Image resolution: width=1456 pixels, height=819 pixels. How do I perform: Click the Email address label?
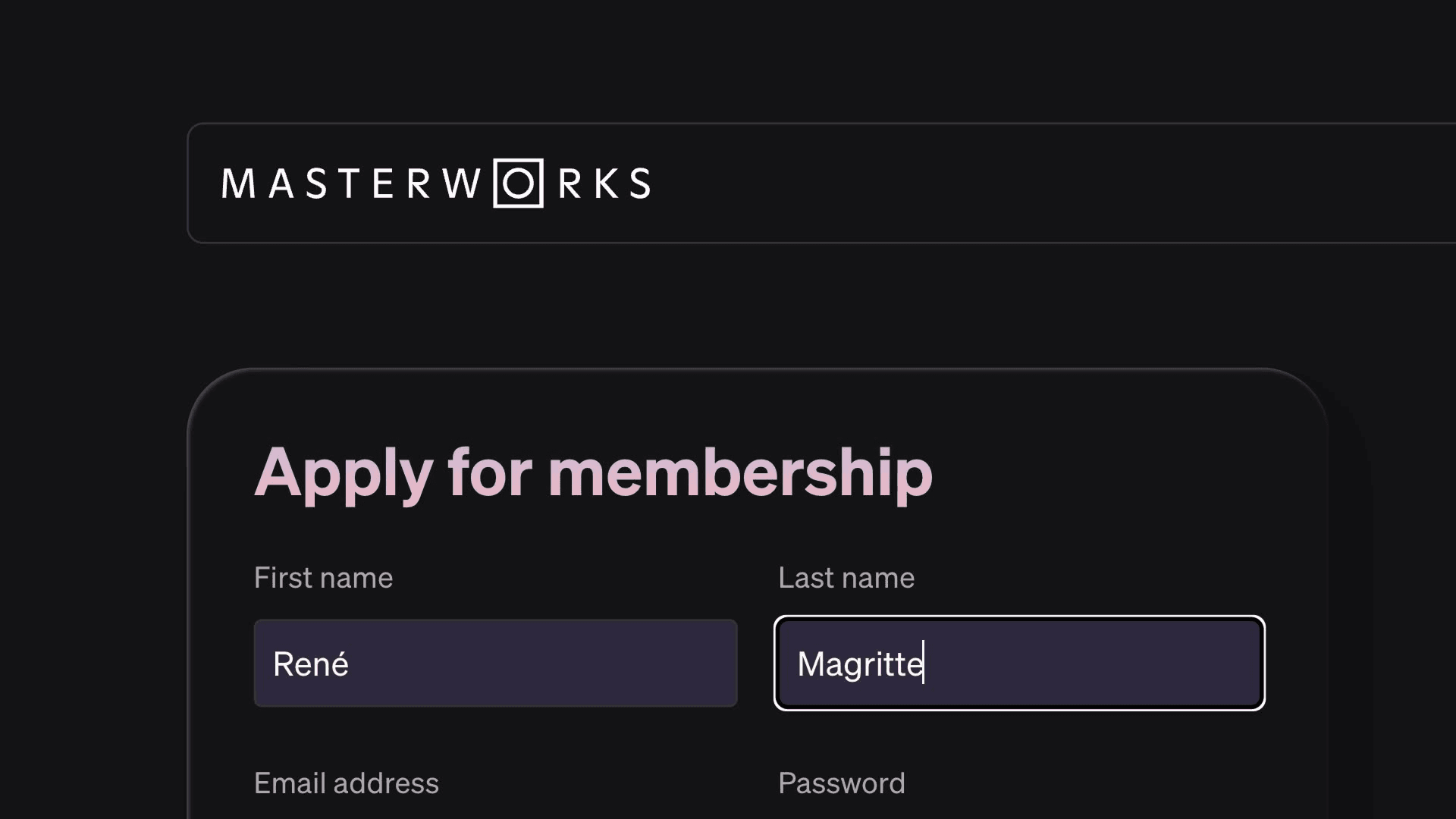[x=346, y=783]
